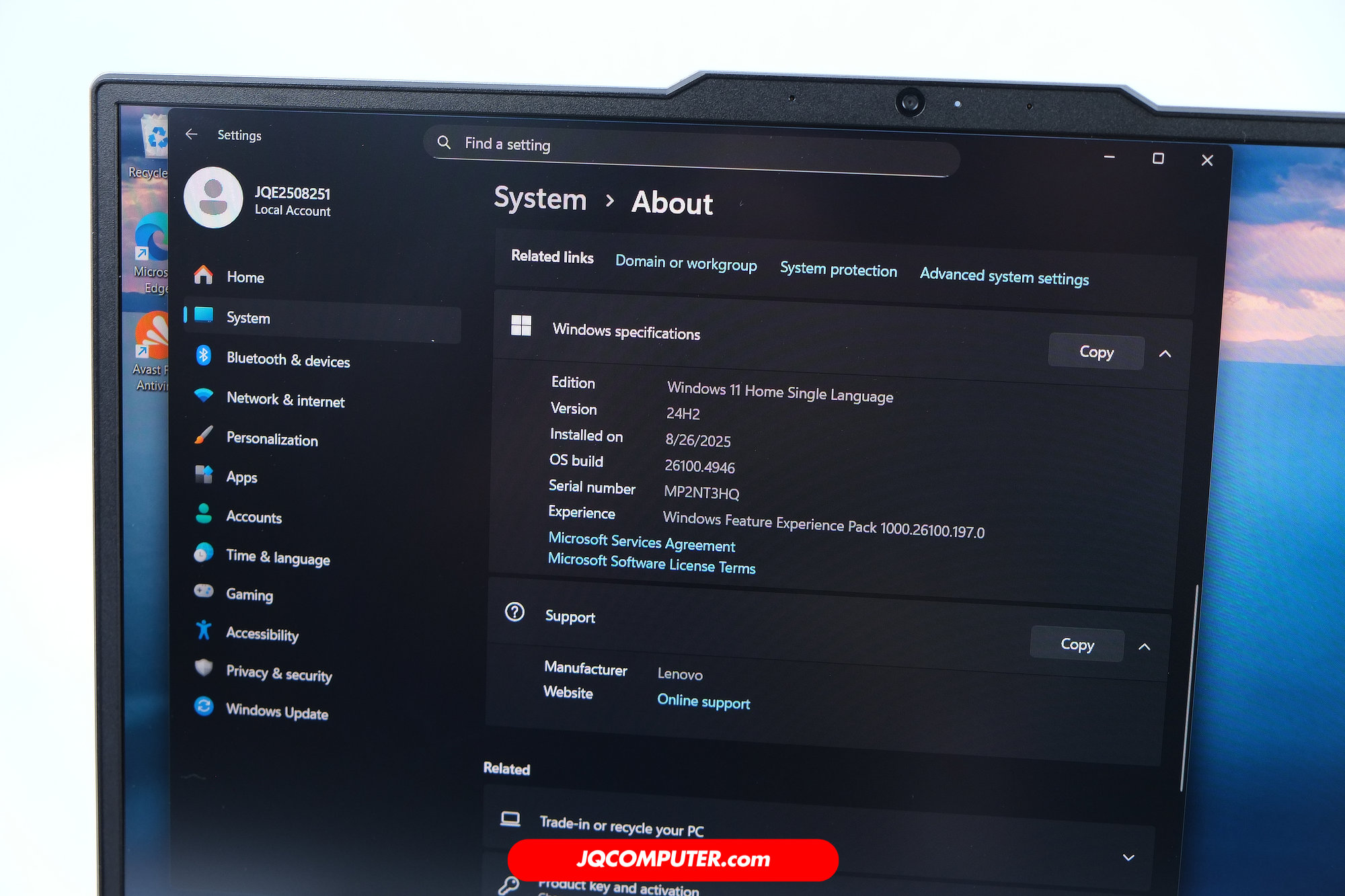Open Microsoft Services Agreement link
The image size is (1345, 896).
tap(642, 542)
